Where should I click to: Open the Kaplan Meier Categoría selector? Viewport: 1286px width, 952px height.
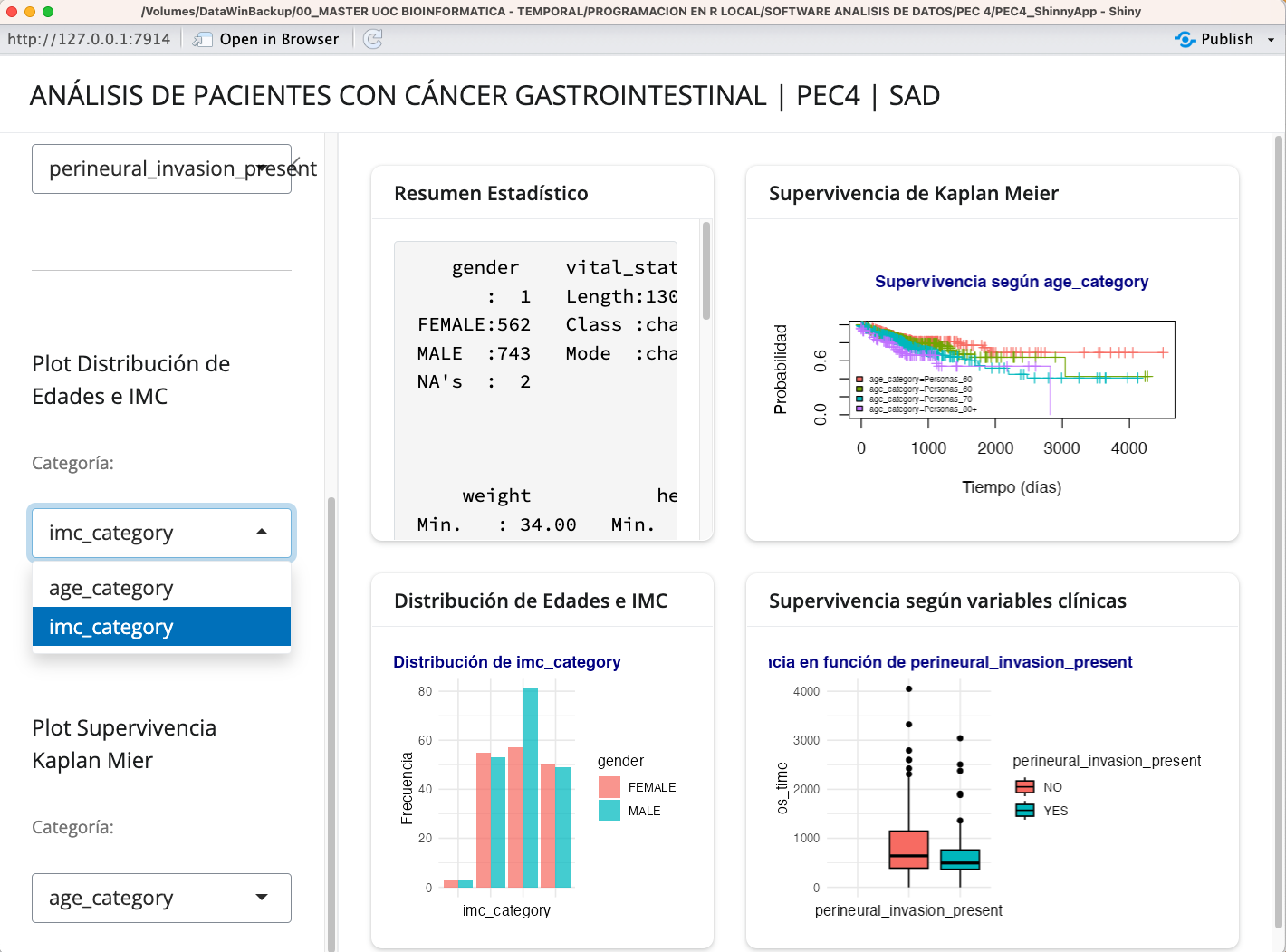[x=161, y=898]
